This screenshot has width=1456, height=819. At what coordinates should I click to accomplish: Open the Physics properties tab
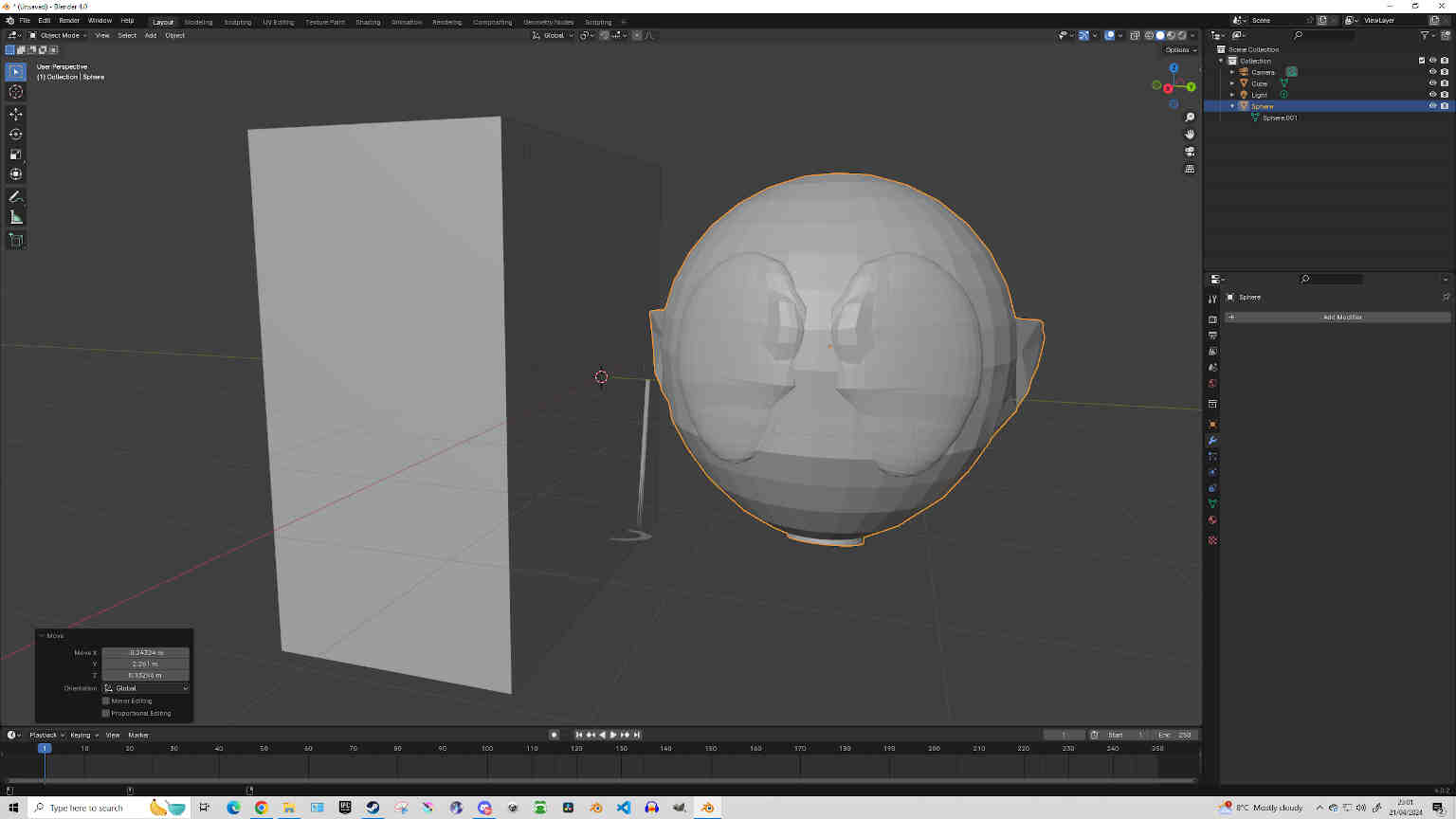coord(1212,472)
